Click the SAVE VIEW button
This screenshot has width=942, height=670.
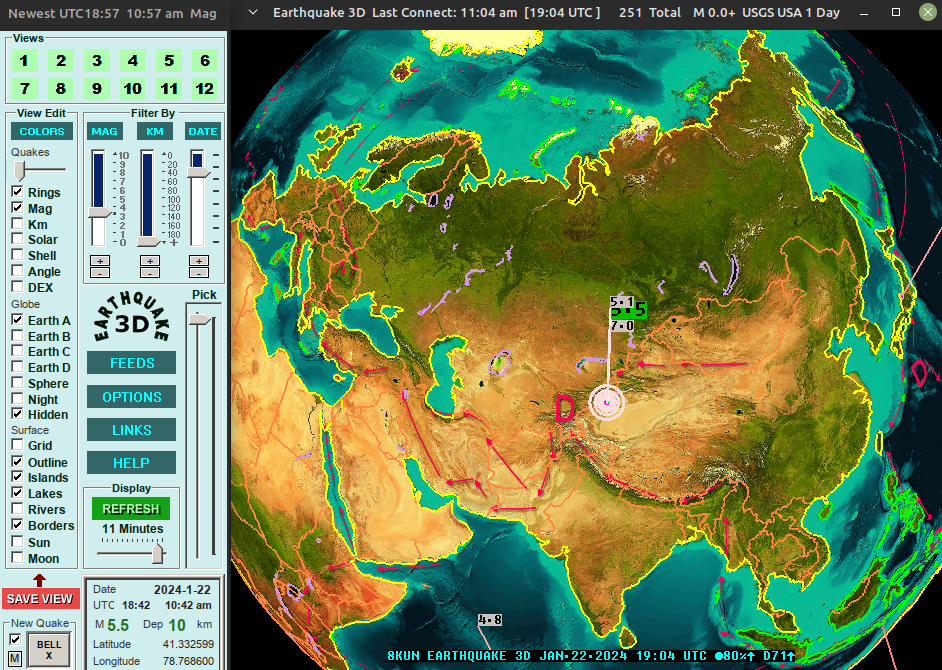pyautogui.click(x=40, y=598)
